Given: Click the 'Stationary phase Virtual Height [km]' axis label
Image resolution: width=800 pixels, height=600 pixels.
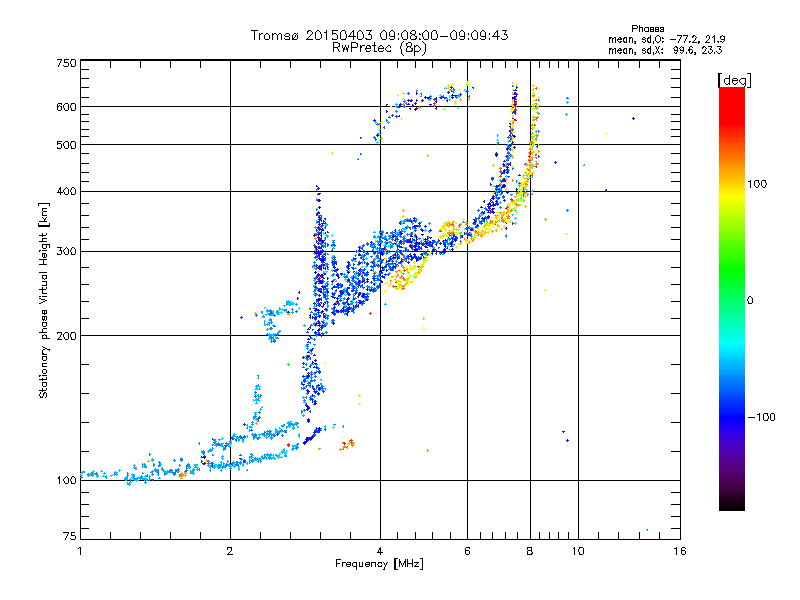Looking at the screenshot, I should coord(44,300).
